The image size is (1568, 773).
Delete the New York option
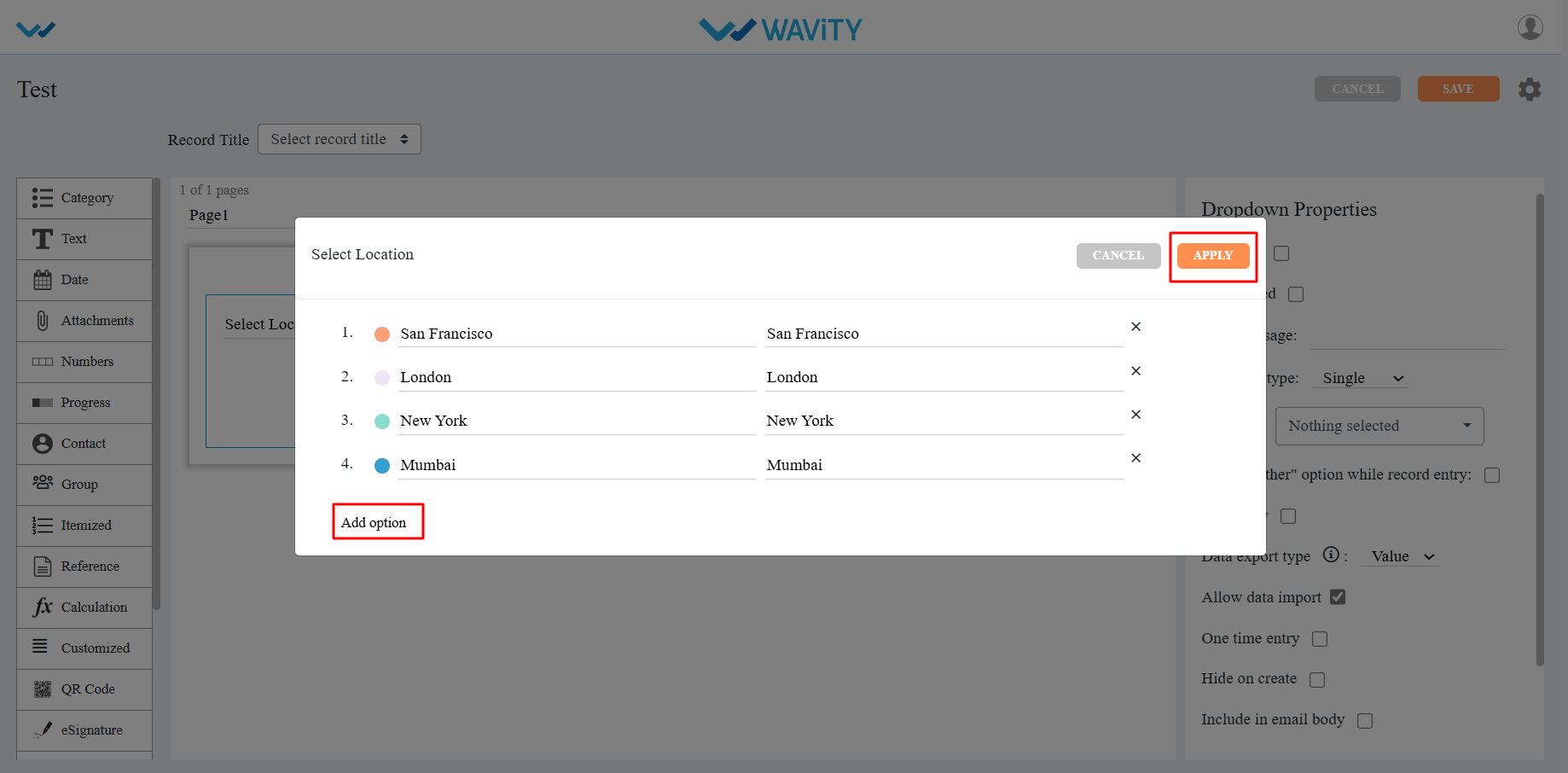pyautogui.click(x=1135, y=415)
